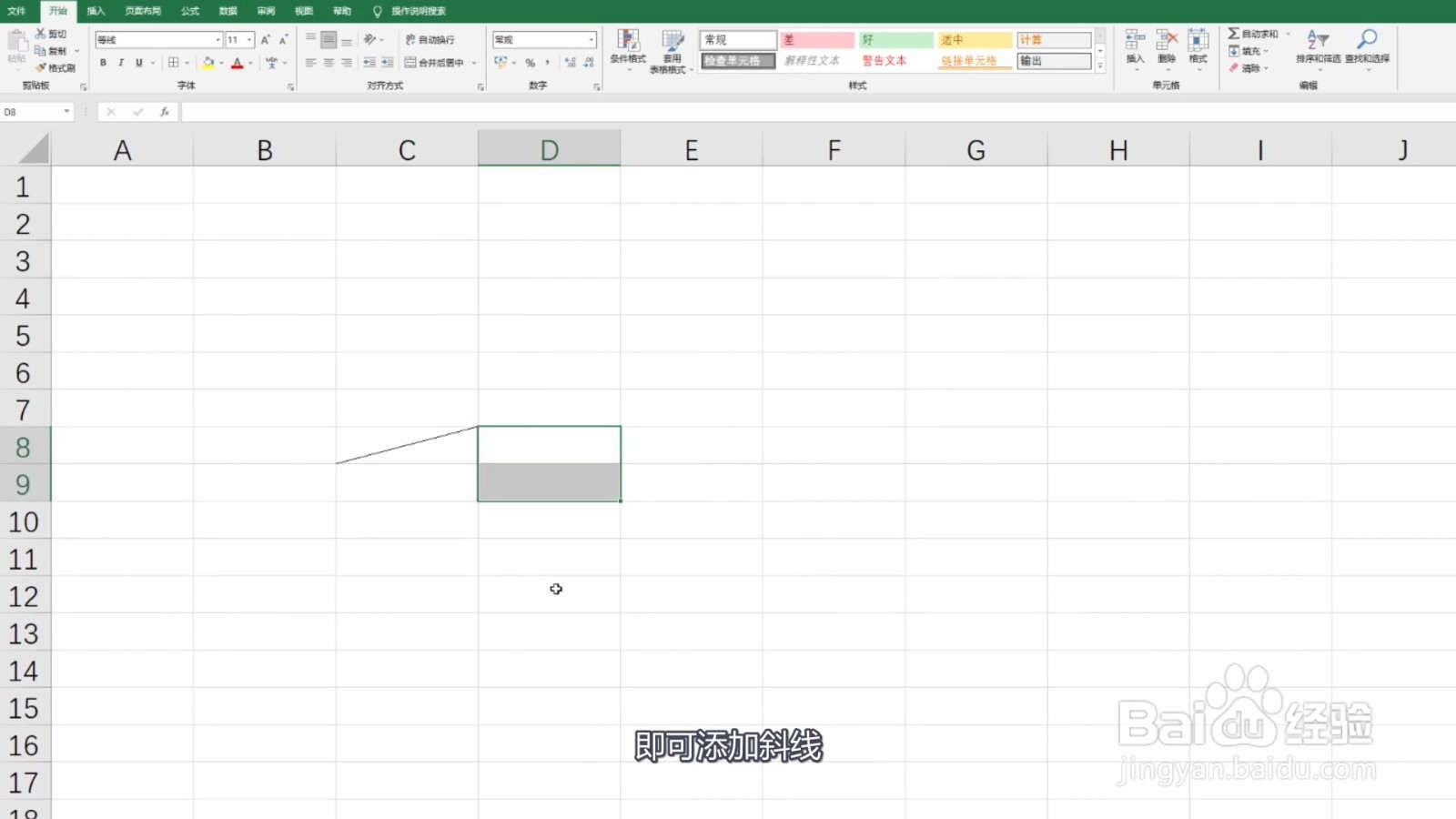Apply the yellow Fill Color bucket
The width and height of the screenshot is (1456, 819).
point(208,63)
